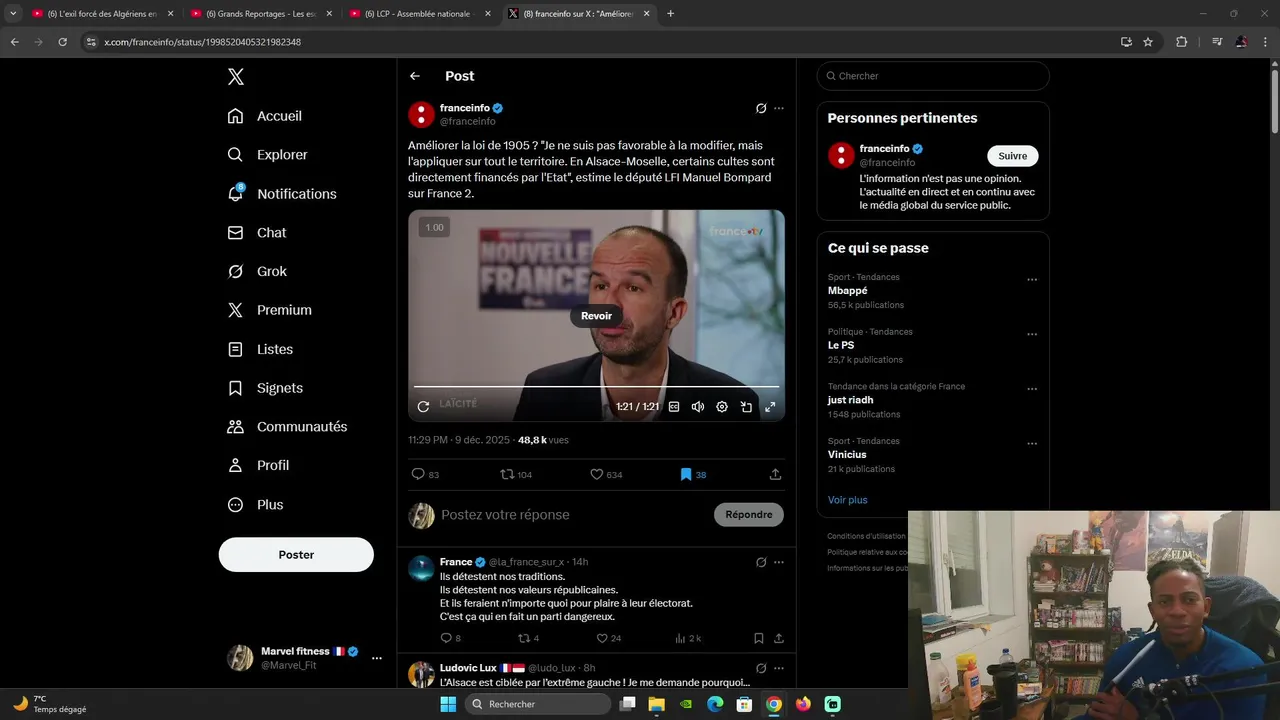This screenshot has height=720, width=1280.
Task: Open Chat in sidebar
Action: [257, 232]
